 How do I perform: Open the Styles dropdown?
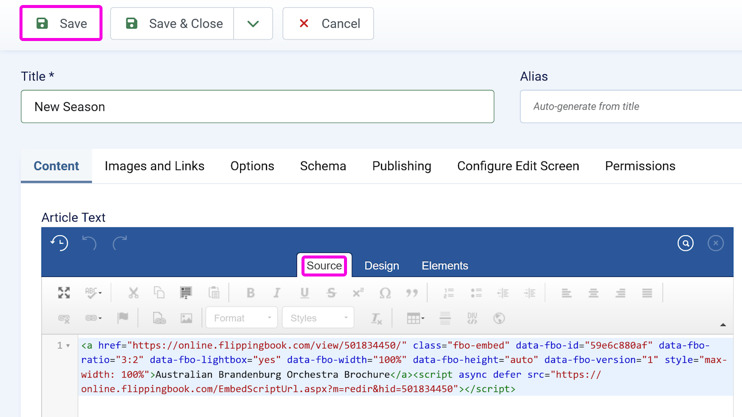coord(318,318)
